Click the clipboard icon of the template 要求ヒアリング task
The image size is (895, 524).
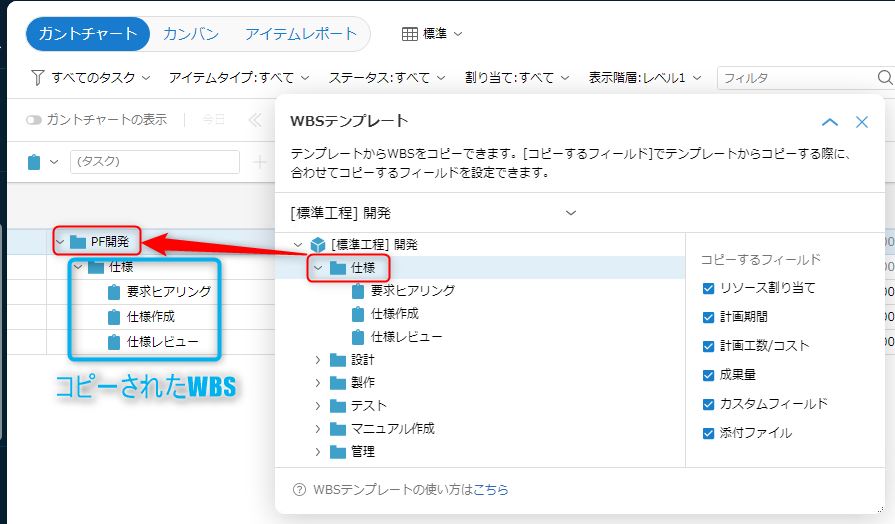tap(358, 291)
